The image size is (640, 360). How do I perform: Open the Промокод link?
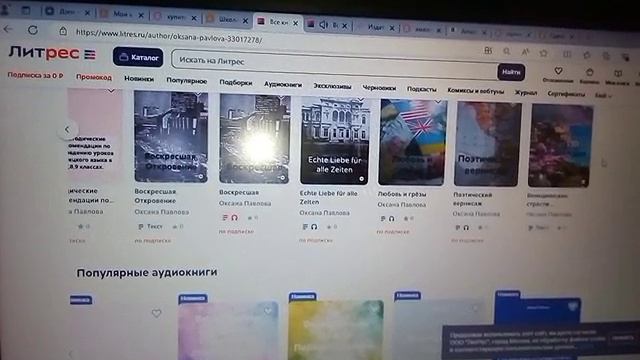(93, 77)
